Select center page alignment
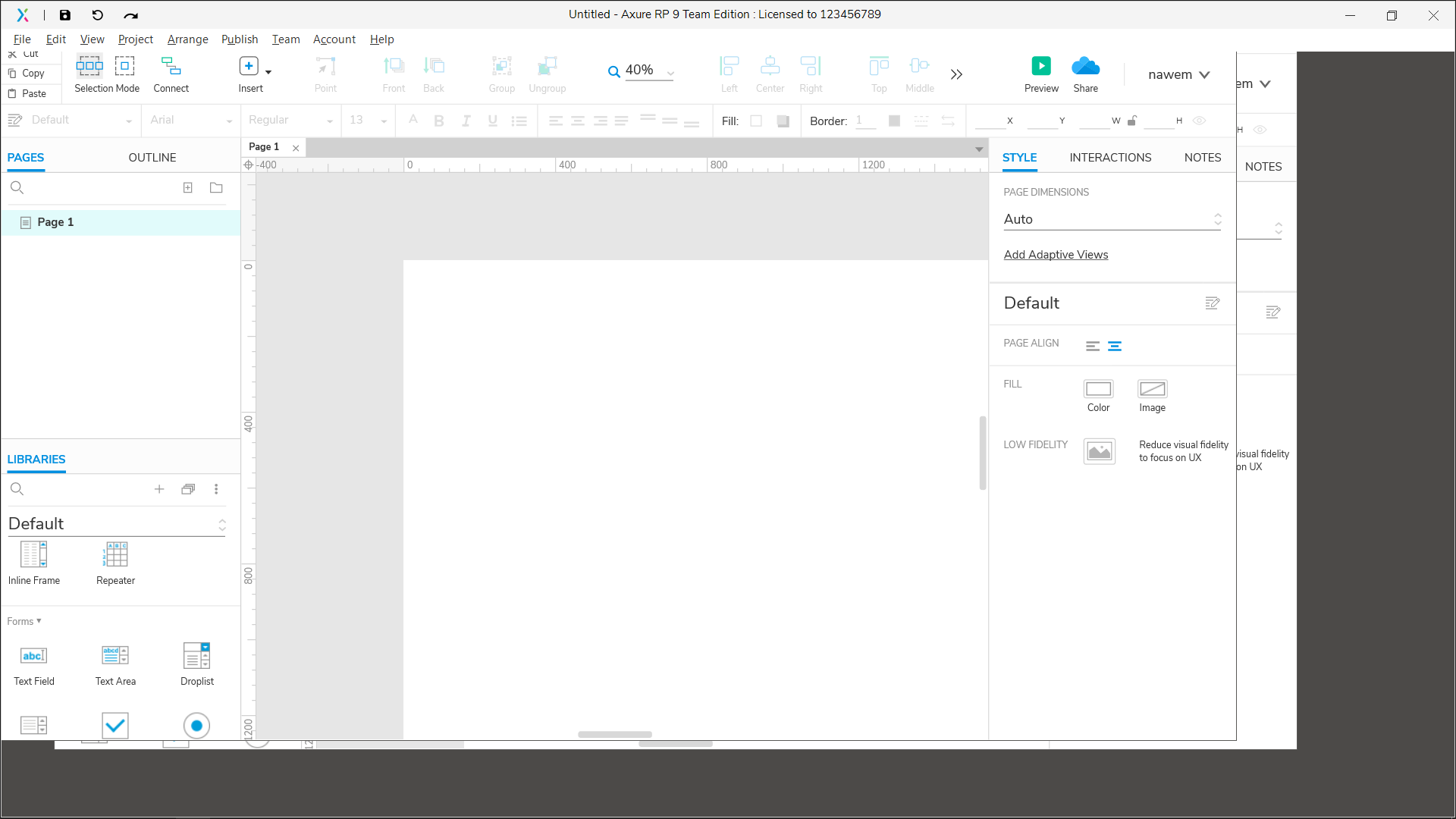1456x819 pixels. coord(1115,346)
